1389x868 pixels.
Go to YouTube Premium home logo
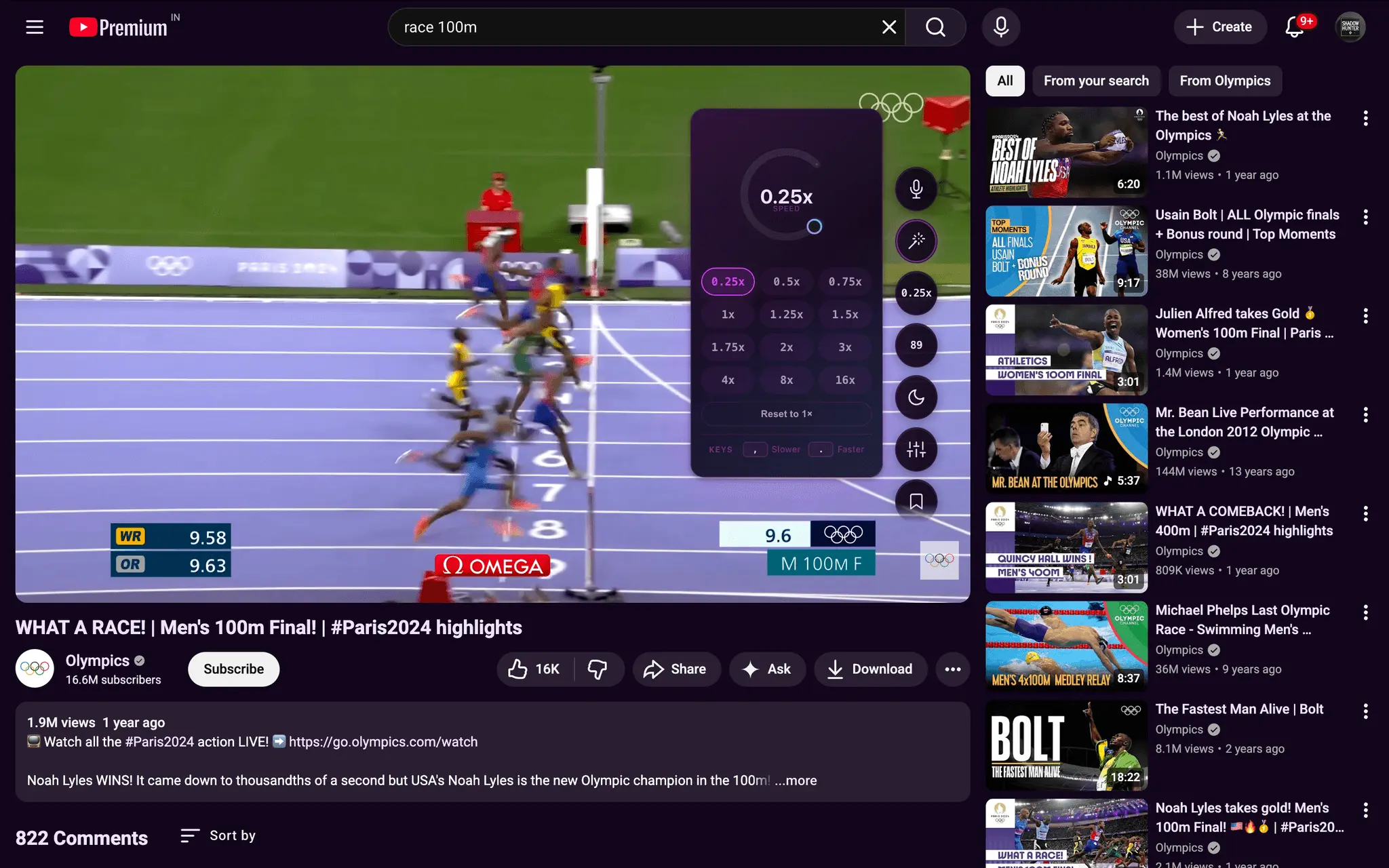pos(119,27)
